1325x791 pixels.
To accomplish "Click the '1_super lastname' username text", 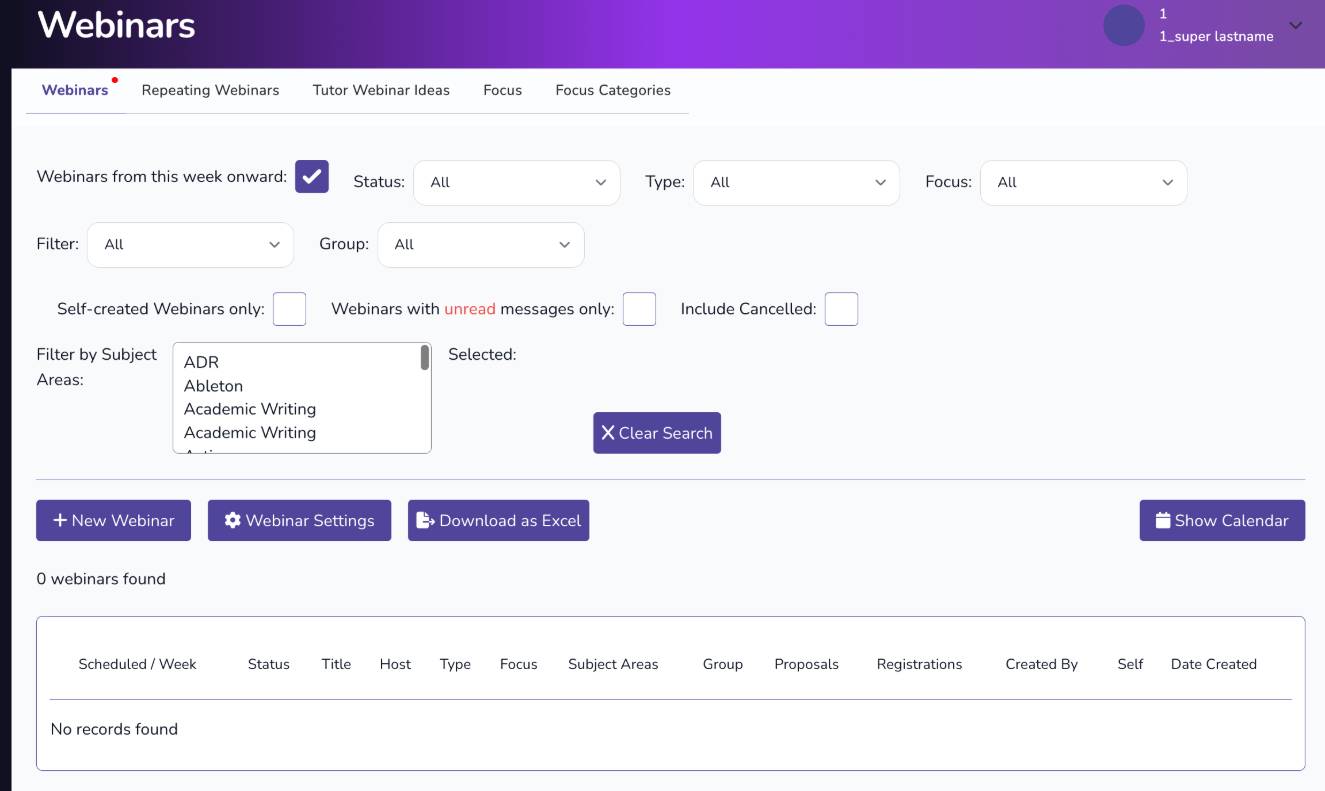I will pyautogui.click(x=1216, y=37).
